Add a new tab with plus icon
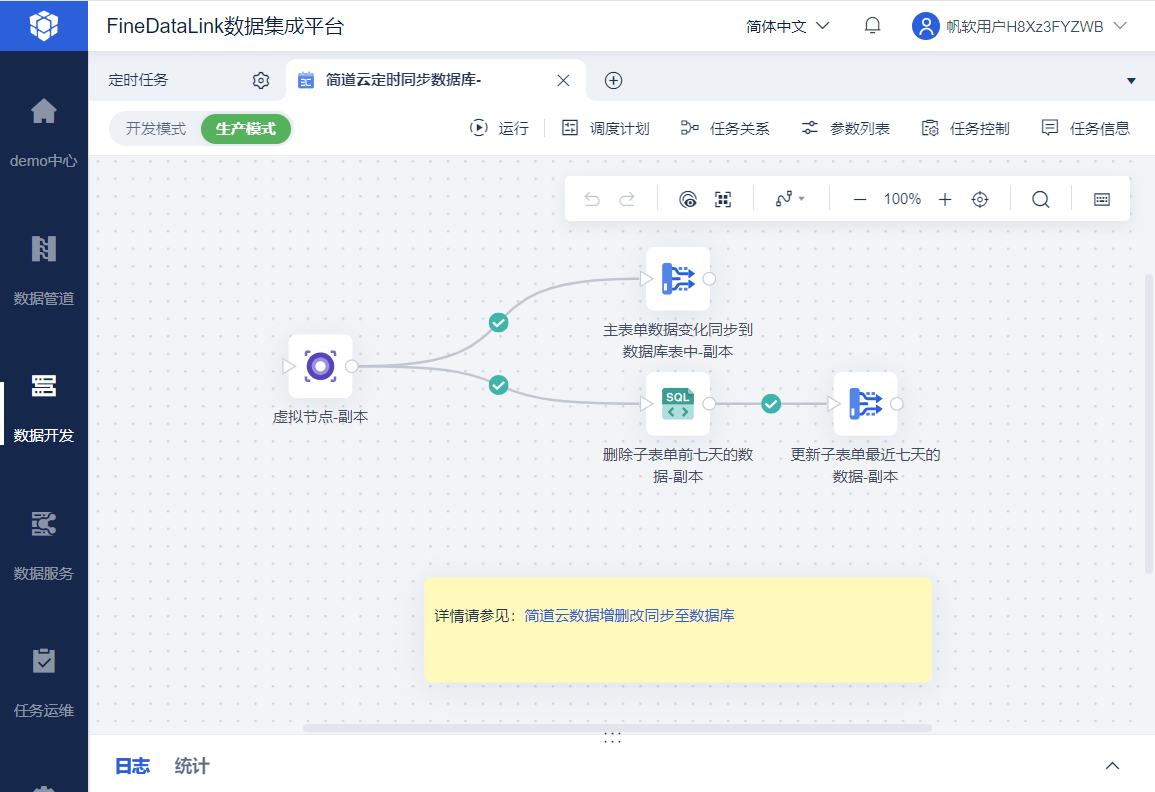1155x792 pixels. click(x=614, y=80)
